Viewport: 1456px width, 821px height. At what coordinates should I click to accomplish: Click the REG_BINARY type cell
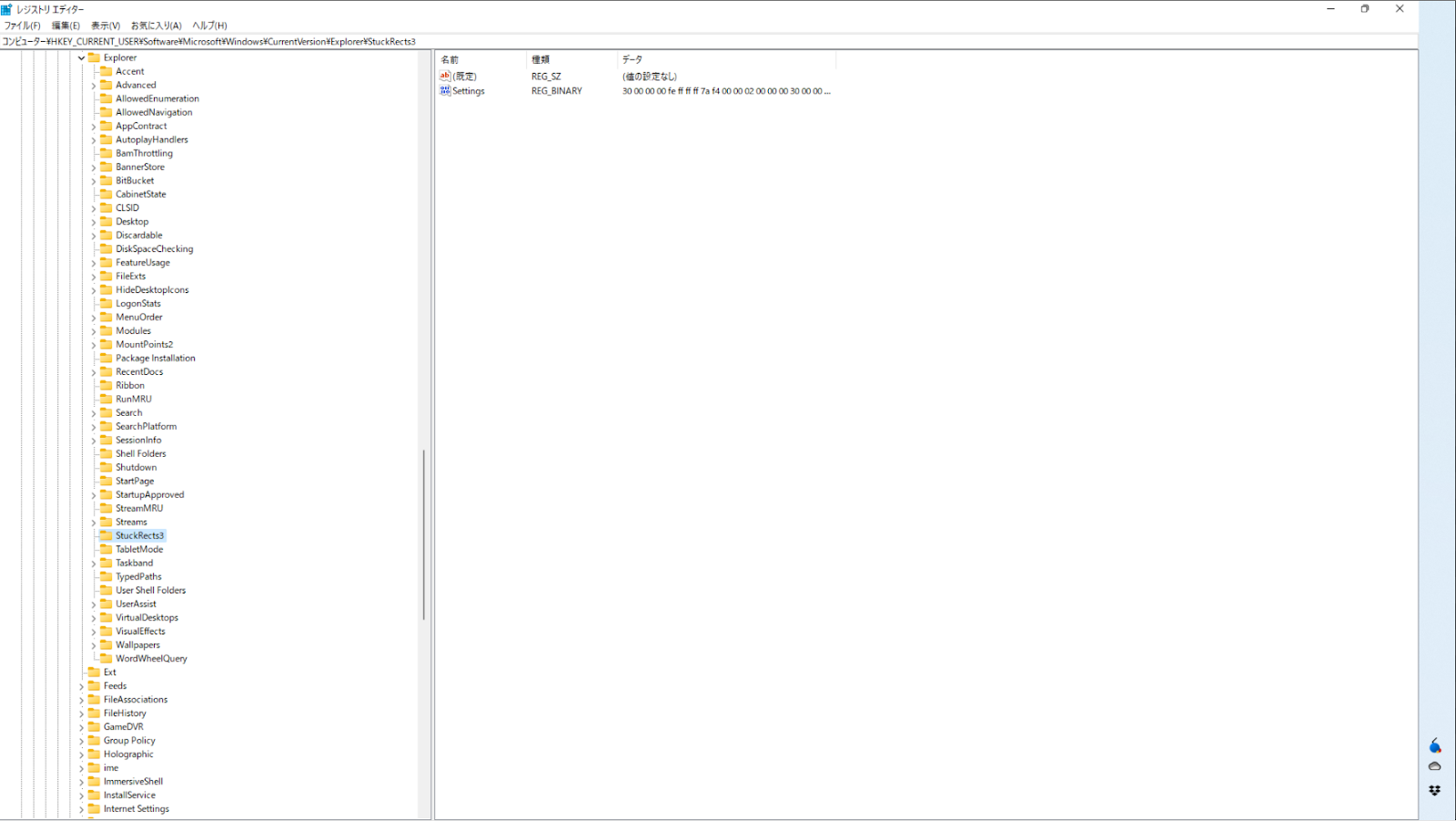pos(557,91)
